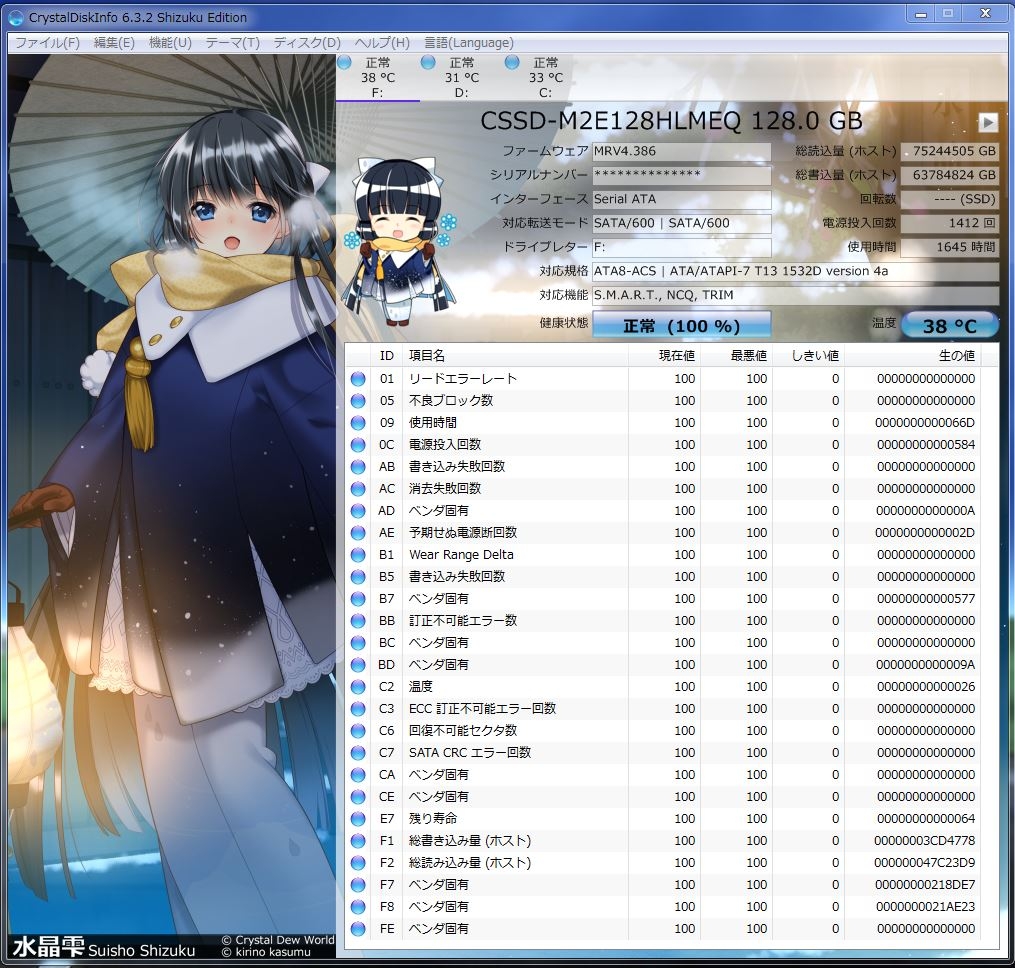1015x968 pixels.
Task: Click the status orb for attribute B7
Action: (358, 599)
